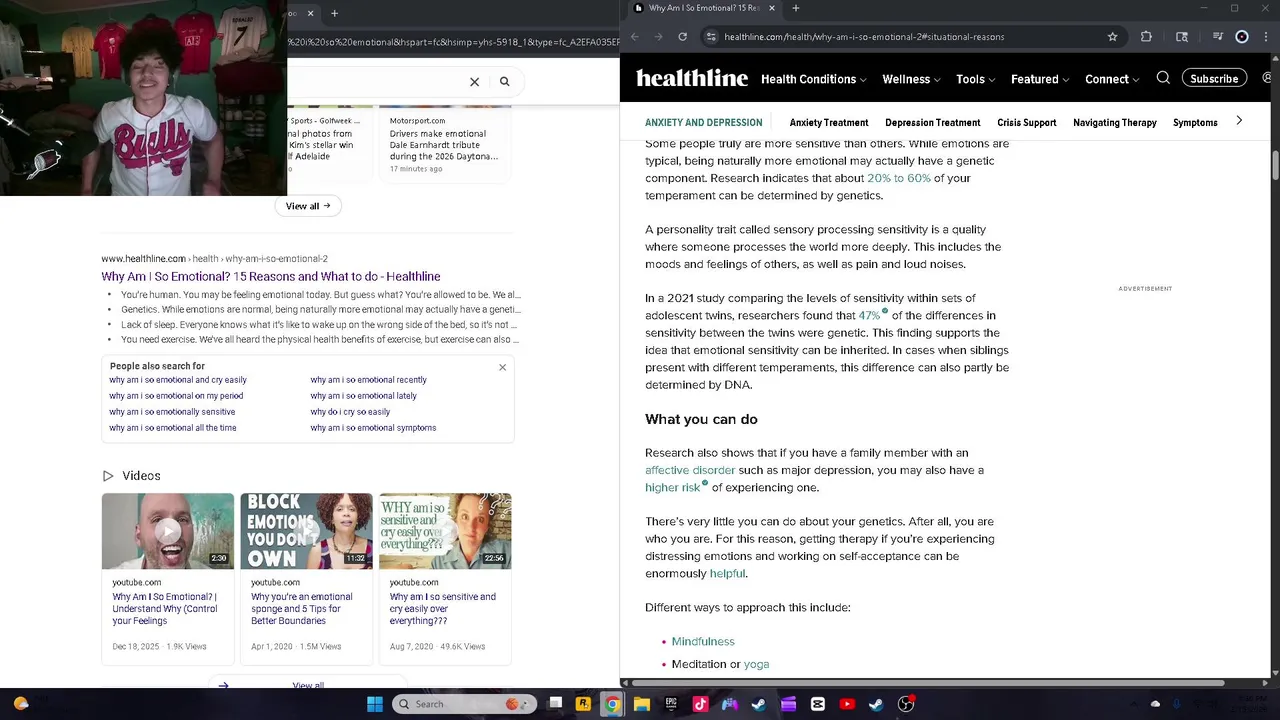Follow the '47%' study link
The width and height of the screenshot is (1280, 720).
point(869,315)
